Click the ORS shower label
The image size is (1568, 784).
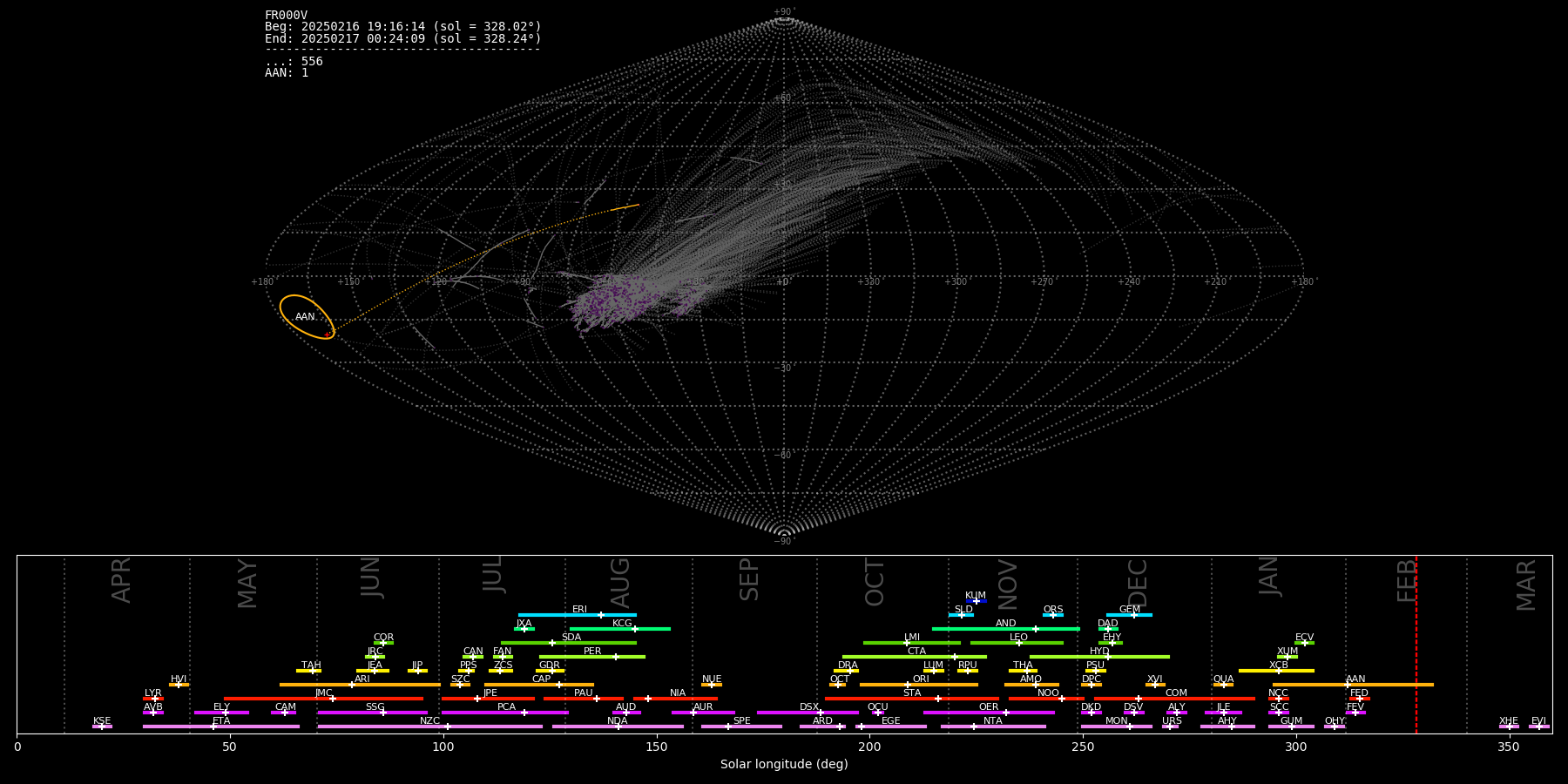(x=1053, y=610)
